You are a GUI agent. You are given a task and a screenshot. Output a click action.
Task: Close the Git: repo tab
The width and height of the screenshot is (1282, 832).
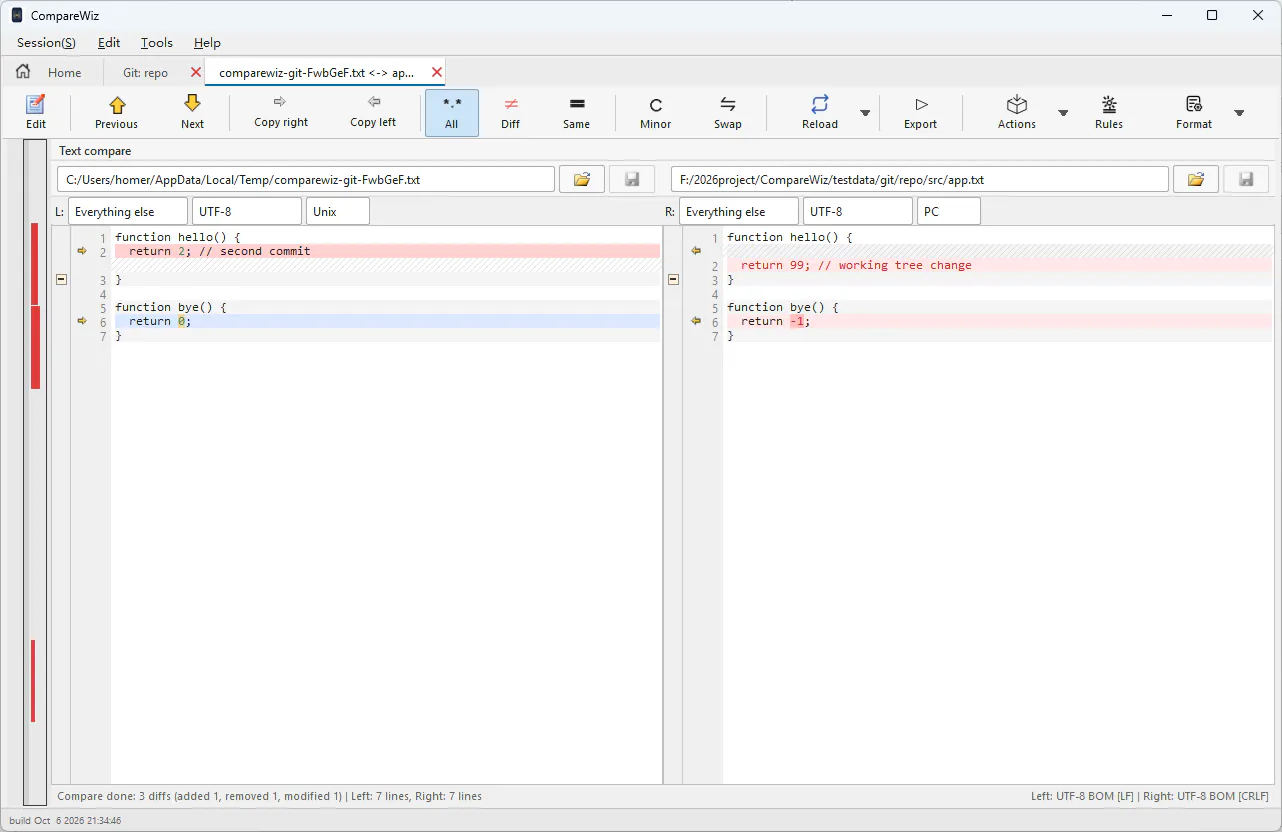[196, 73]
